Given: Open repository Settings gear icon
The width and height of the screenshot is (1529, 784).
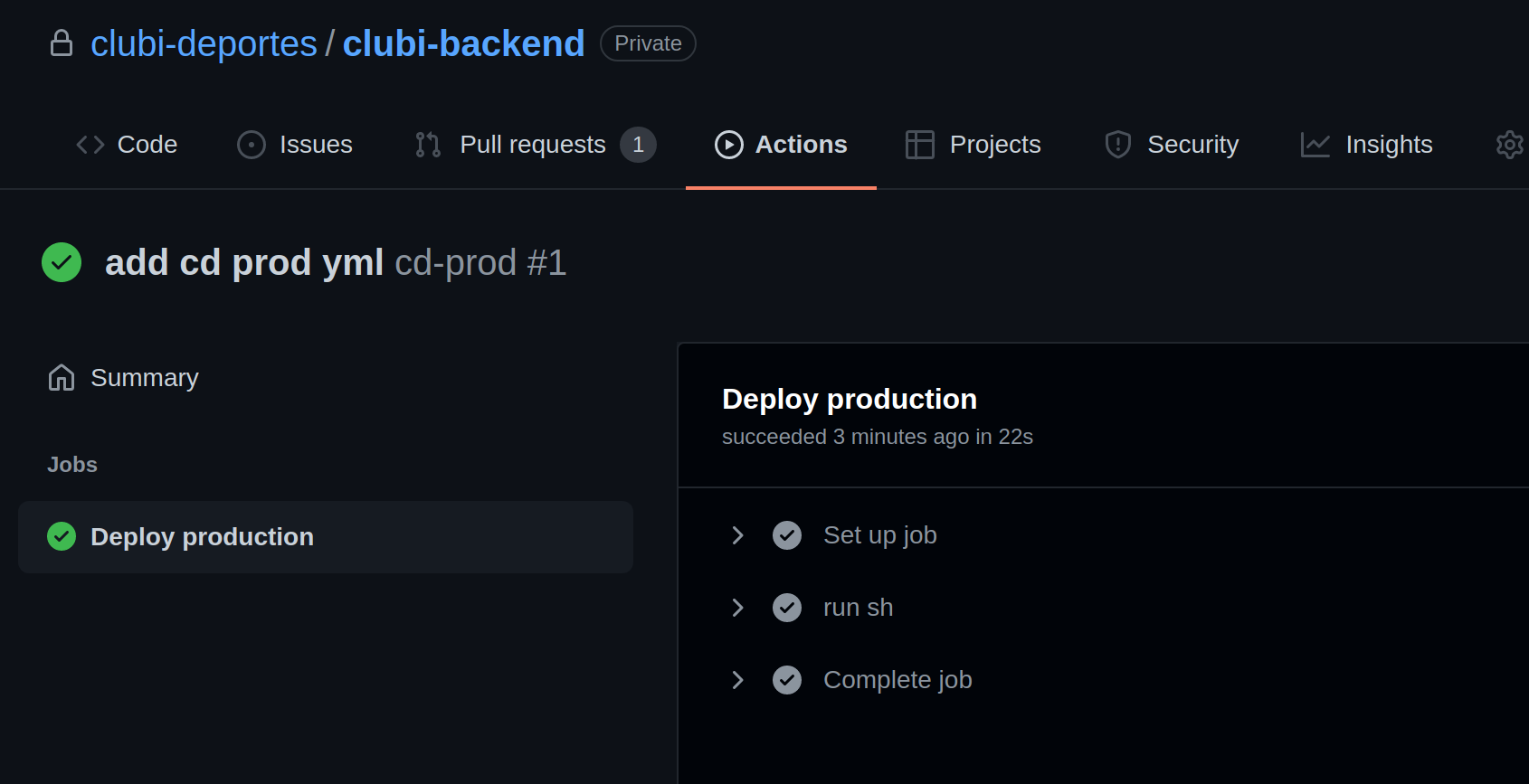Looking at the screenshot, I should tap(1509, 145).
